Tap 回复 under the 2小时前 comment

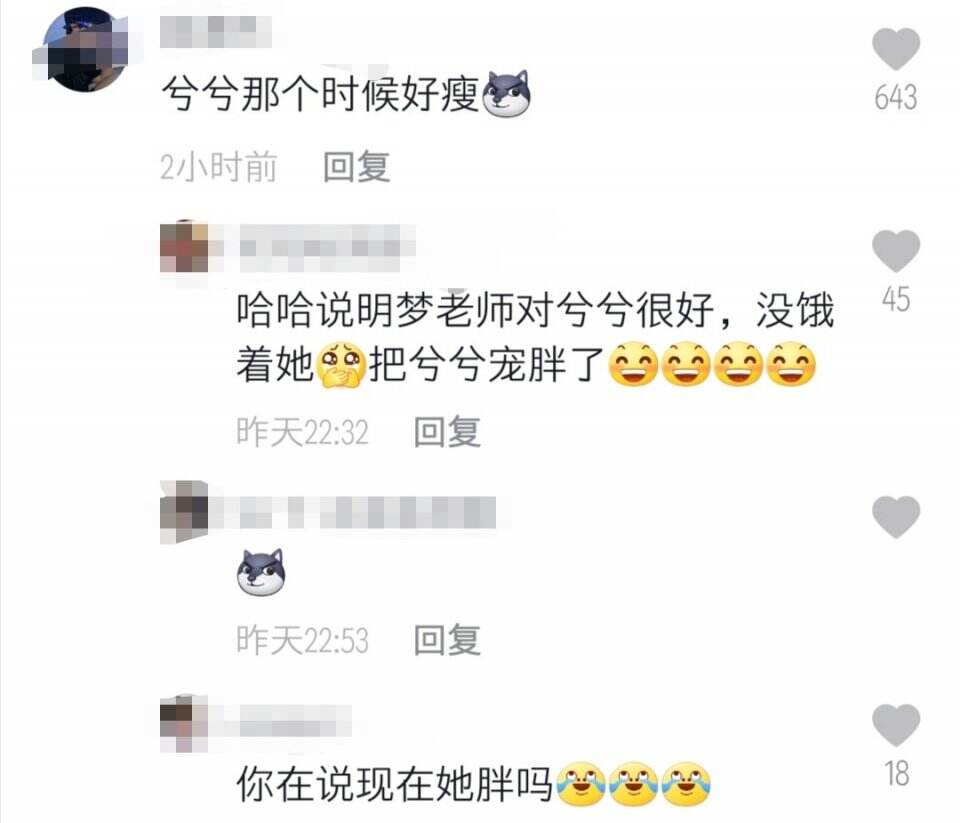356,167
